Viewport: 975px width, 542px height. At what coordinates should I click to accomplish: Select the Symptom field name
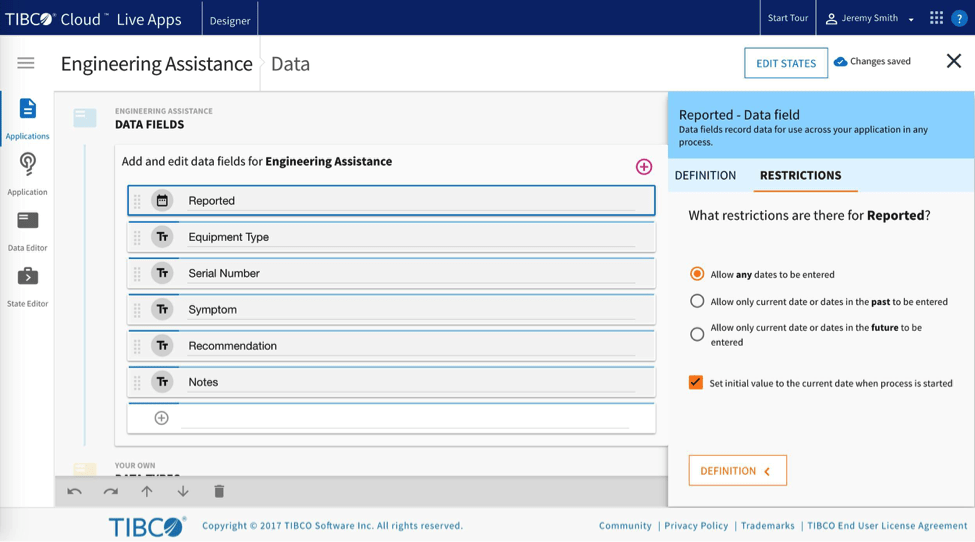click(212, 310)
